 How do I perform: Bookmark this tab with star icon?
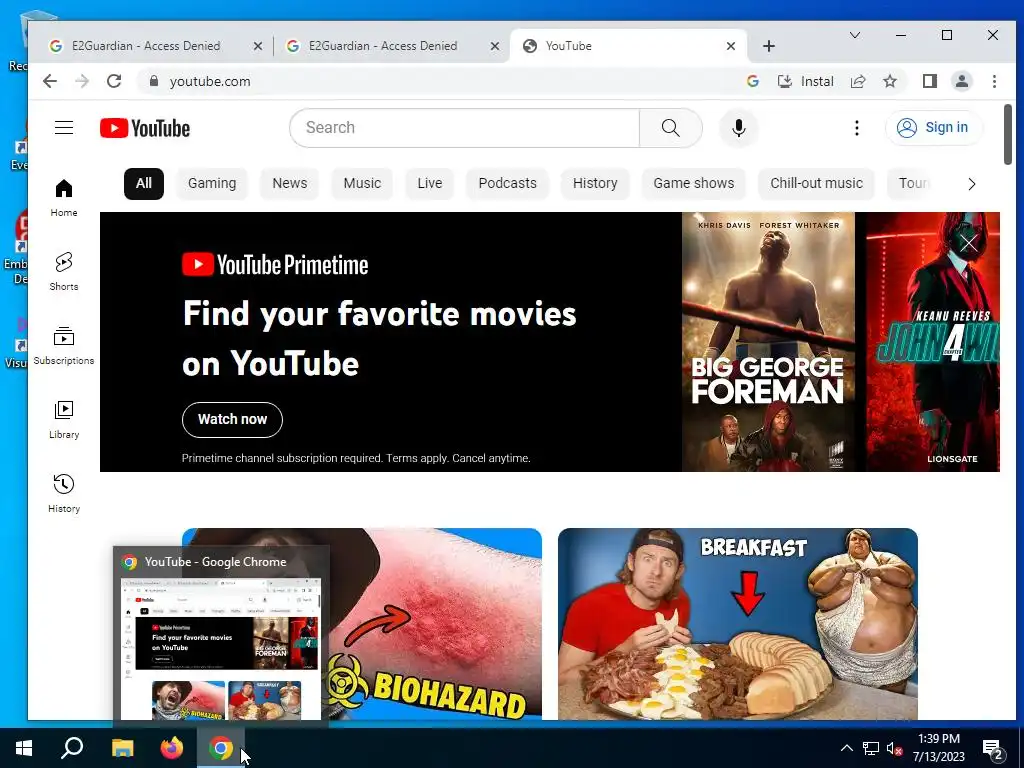[x=890, y=81]
